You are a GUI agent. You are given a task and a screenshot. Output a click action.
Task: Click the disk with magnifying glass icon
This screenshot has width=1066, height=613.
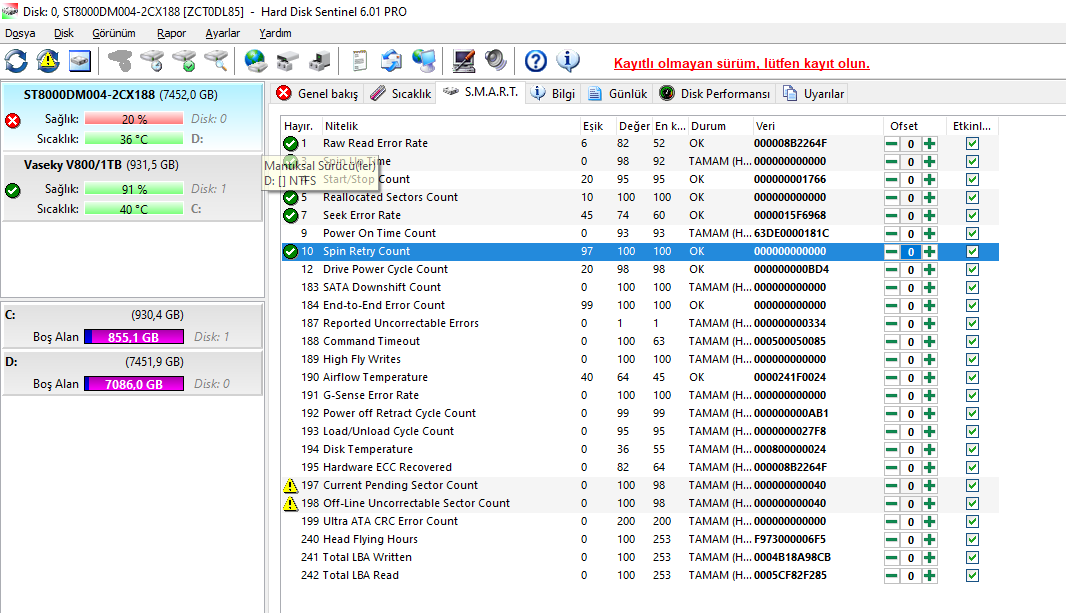(216, 61)
